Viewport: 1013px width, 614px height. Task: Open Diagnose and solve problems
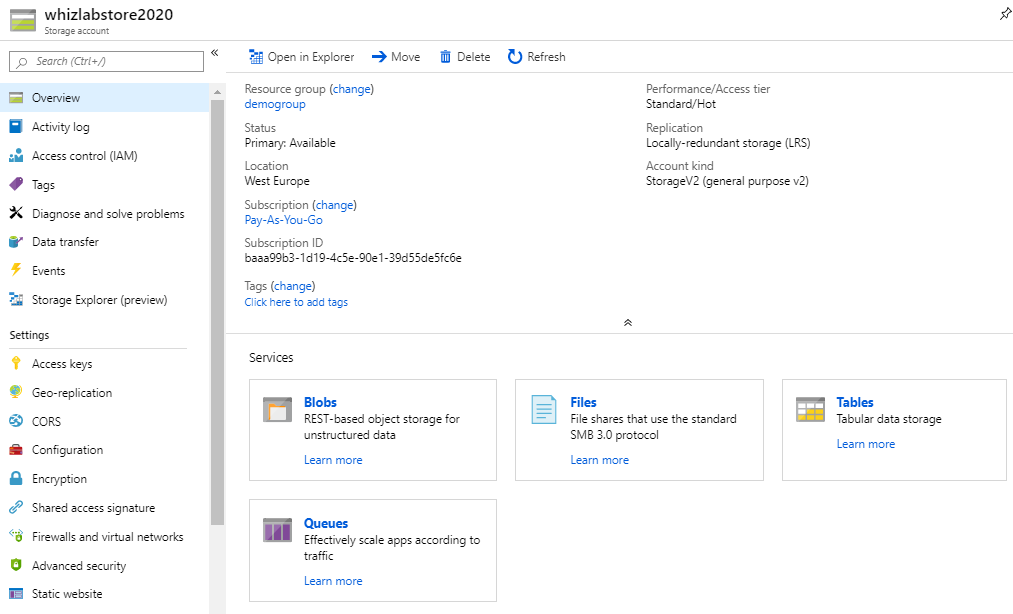pos(105,213)
